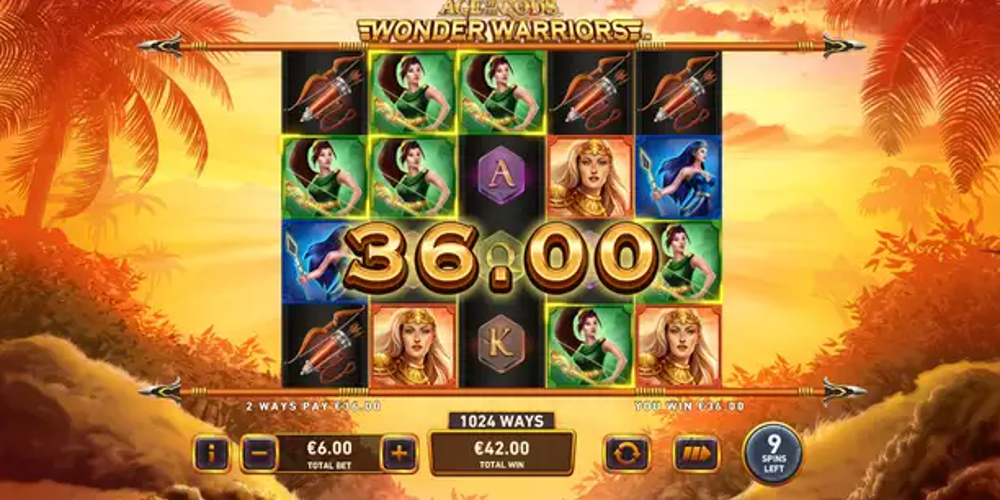Screen dimensions: 1000x500
Task: Click the top-right bow and quiver symbol
Action: pyautogui.click(x=678, y=92)
